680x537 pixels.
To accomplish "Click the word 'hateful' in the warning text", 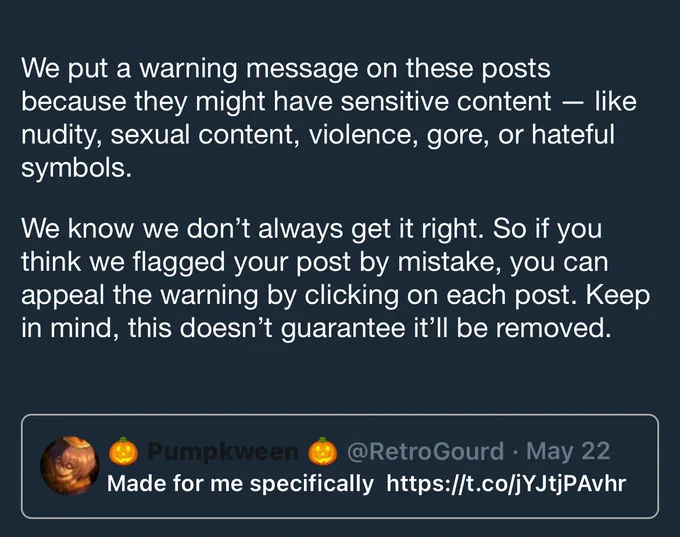I will pyautogui.click(x=573, y=134).
